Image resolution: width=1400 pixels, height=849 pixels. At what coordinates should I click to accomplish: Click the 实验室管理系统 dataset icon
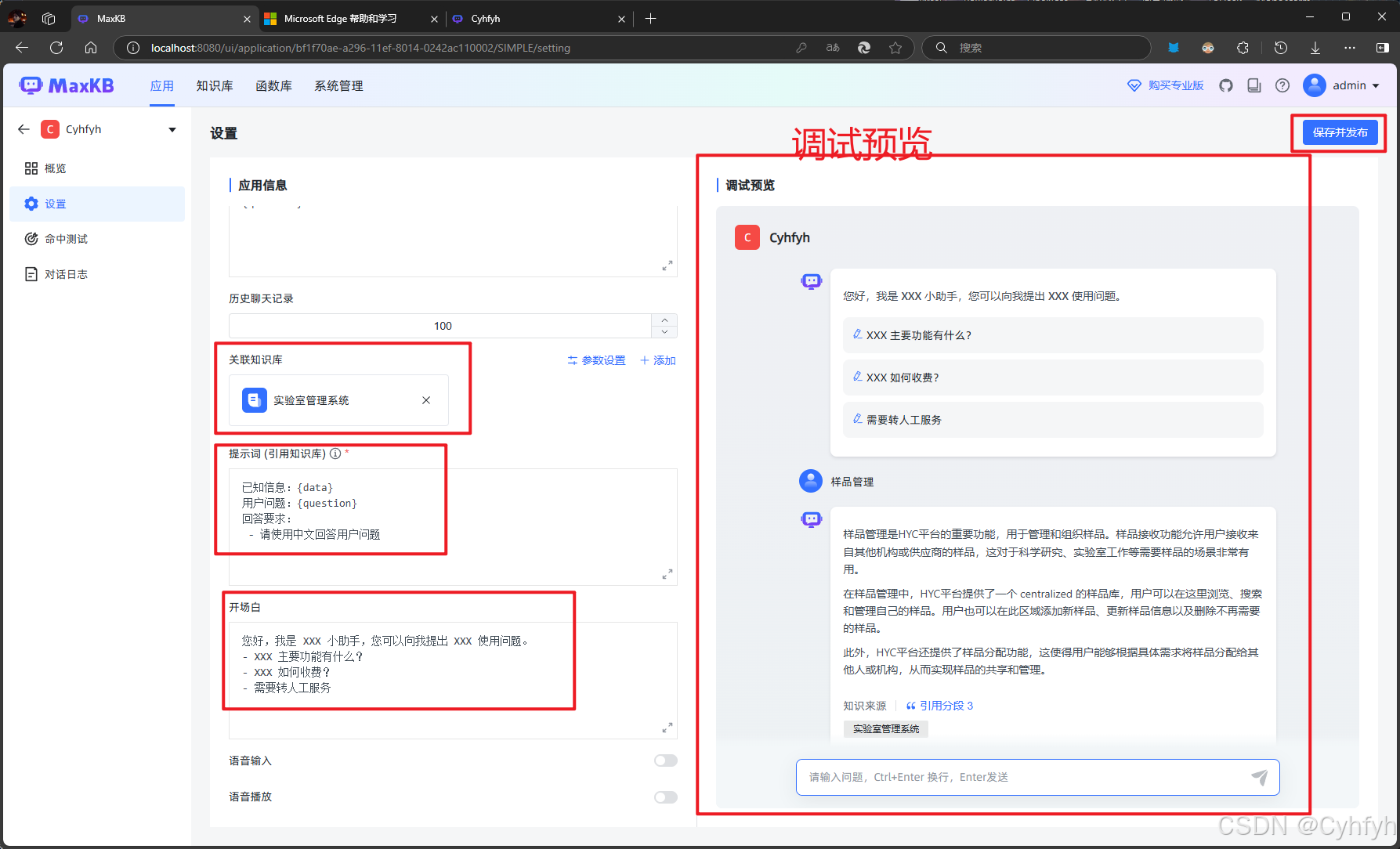click(x=254, y=400)
